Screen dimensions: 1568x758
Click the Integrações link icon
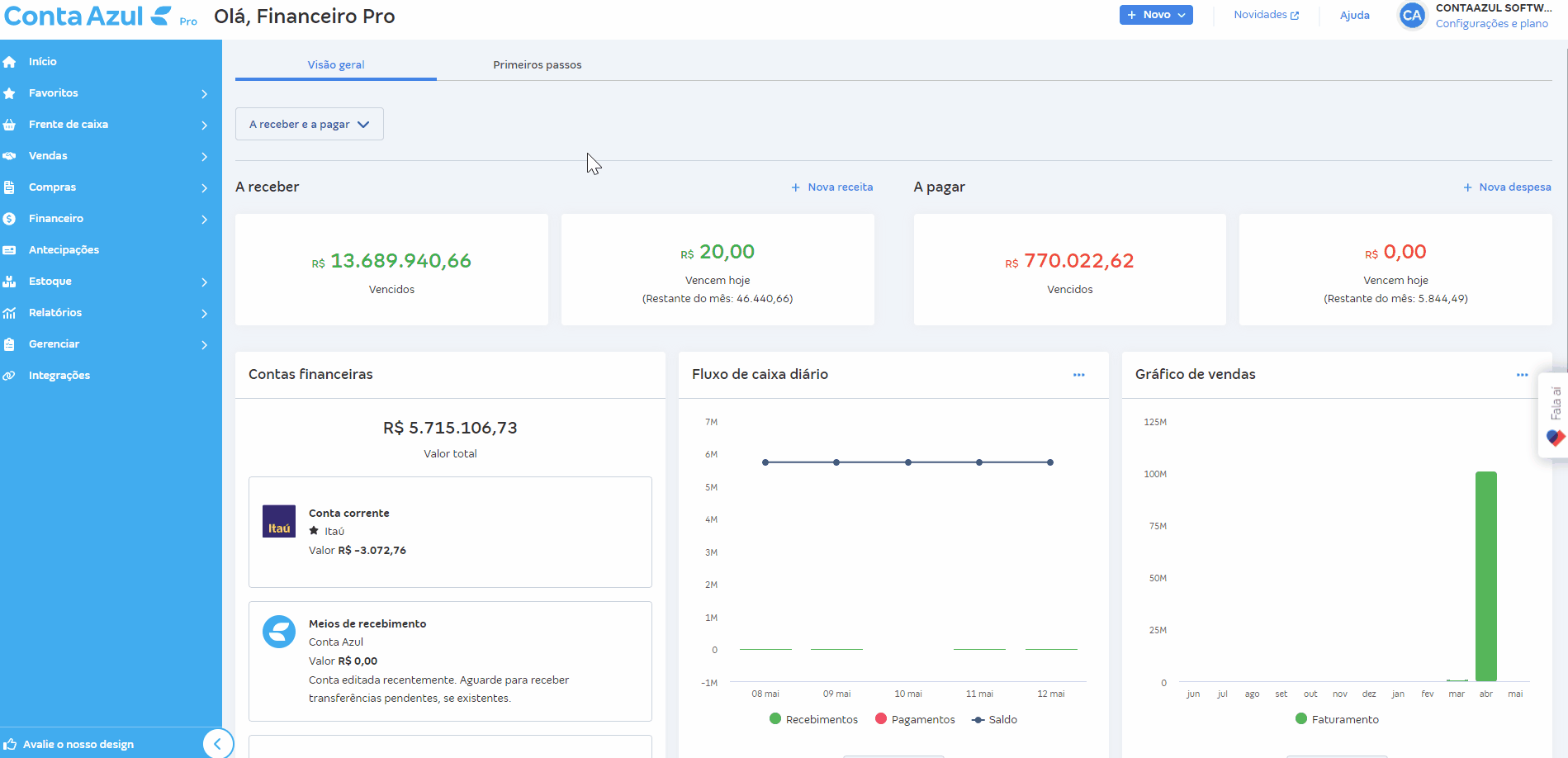9,376
